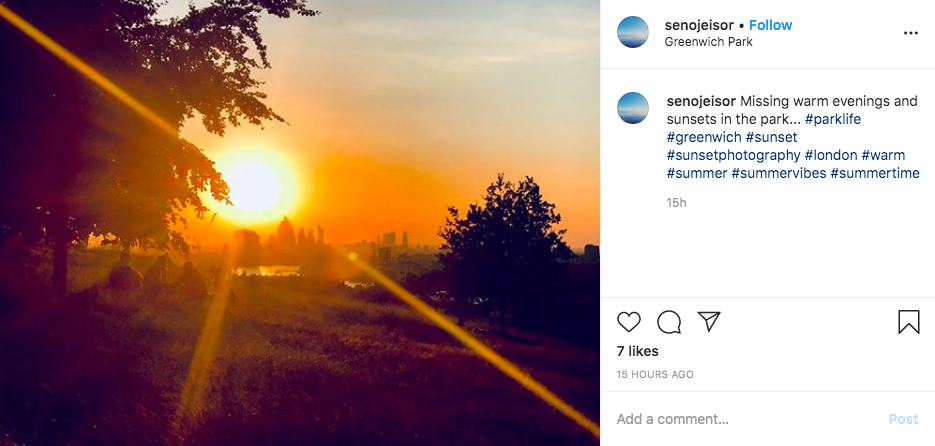Open the #sunsetphotography hashtag
Image resolution: width=935 pixels, height=446 pixels.
[733, 155]
